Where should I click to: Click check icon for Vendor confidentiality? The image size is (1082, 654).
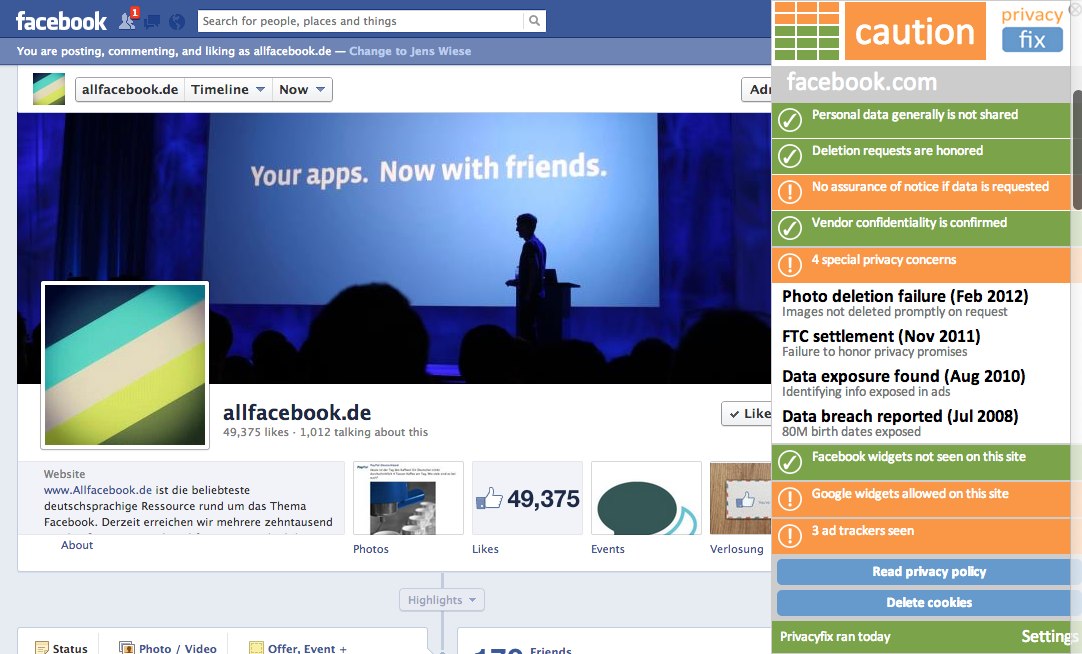click(790, 228)
